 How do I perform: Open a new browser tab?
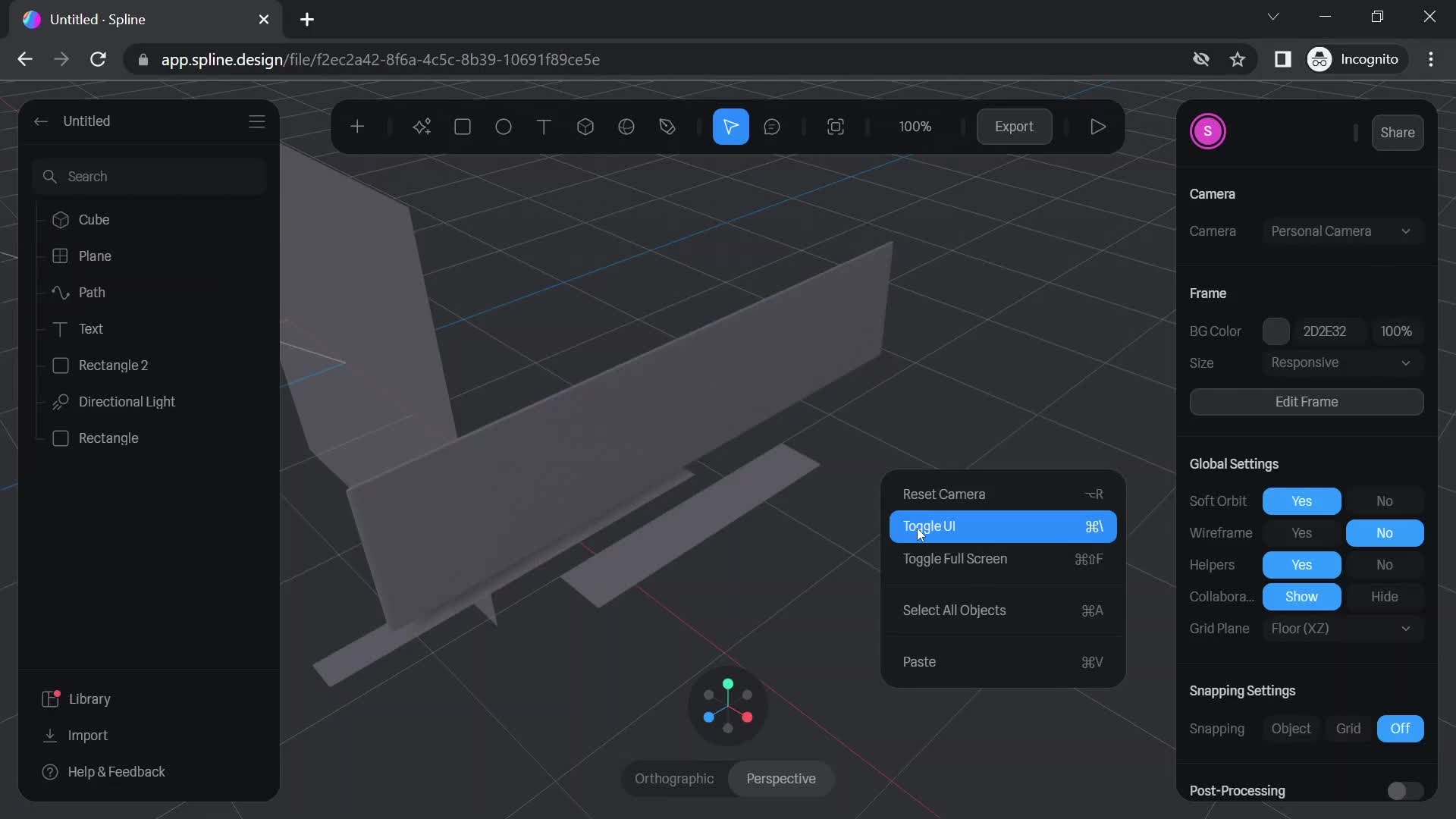pos(307,20)
